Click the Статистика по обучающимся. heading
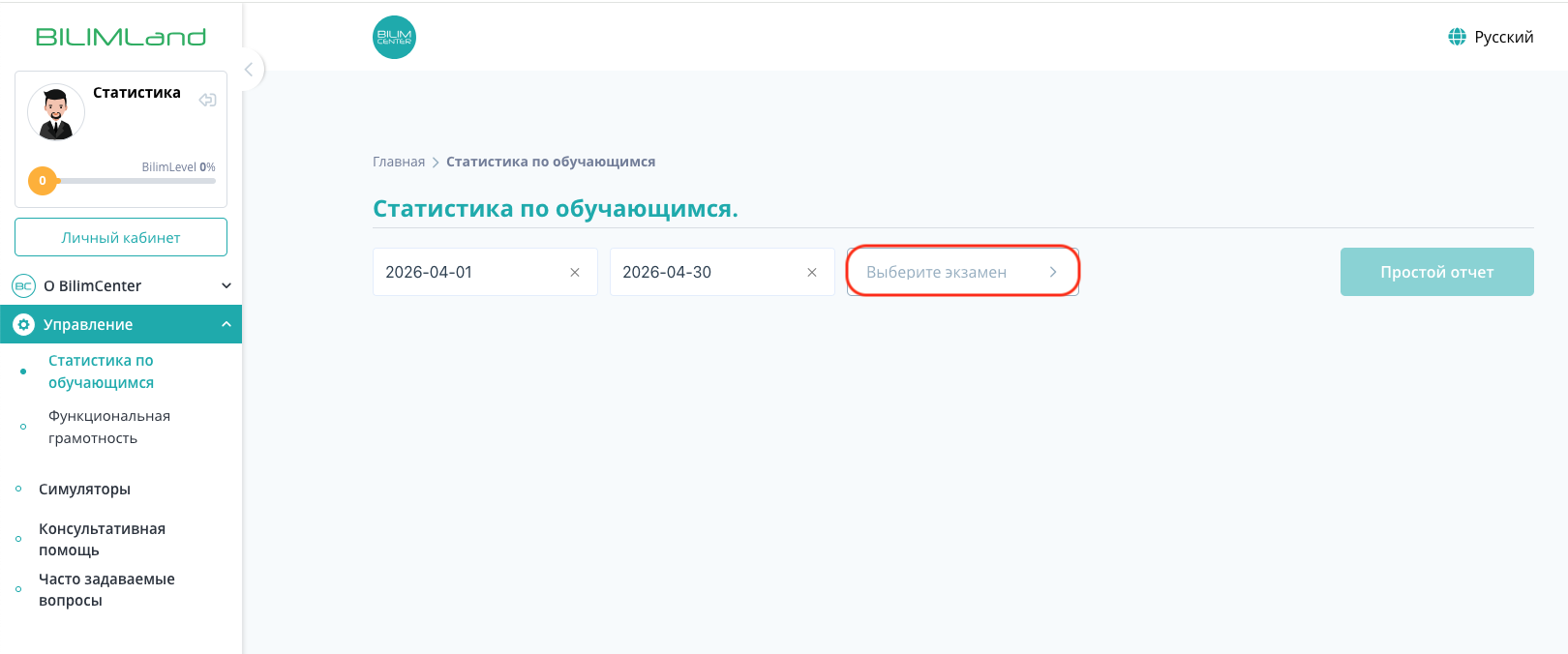 click(556, 209)
